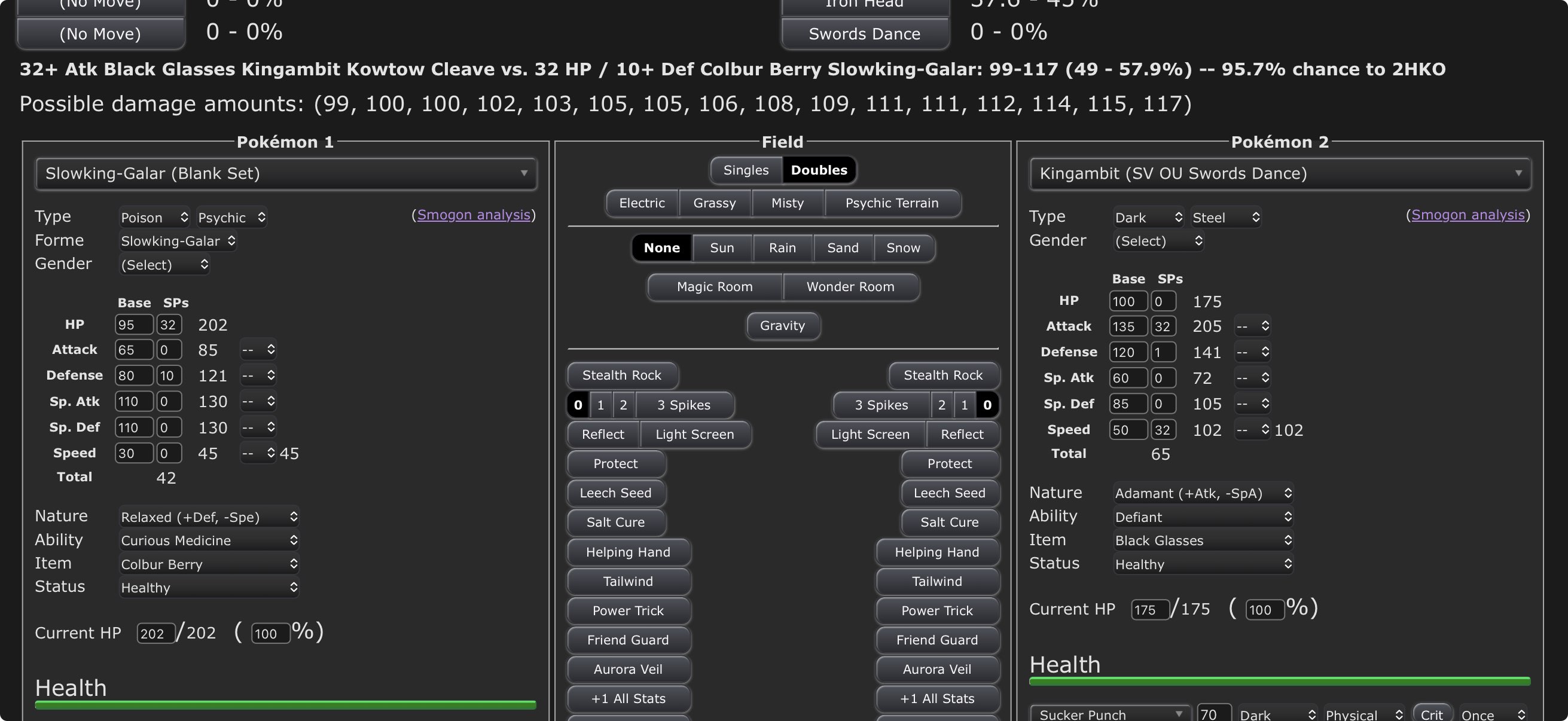This screenshot has height=721, width=1568.
Task: Toggle Magic Room
Action: coord(715,287)
